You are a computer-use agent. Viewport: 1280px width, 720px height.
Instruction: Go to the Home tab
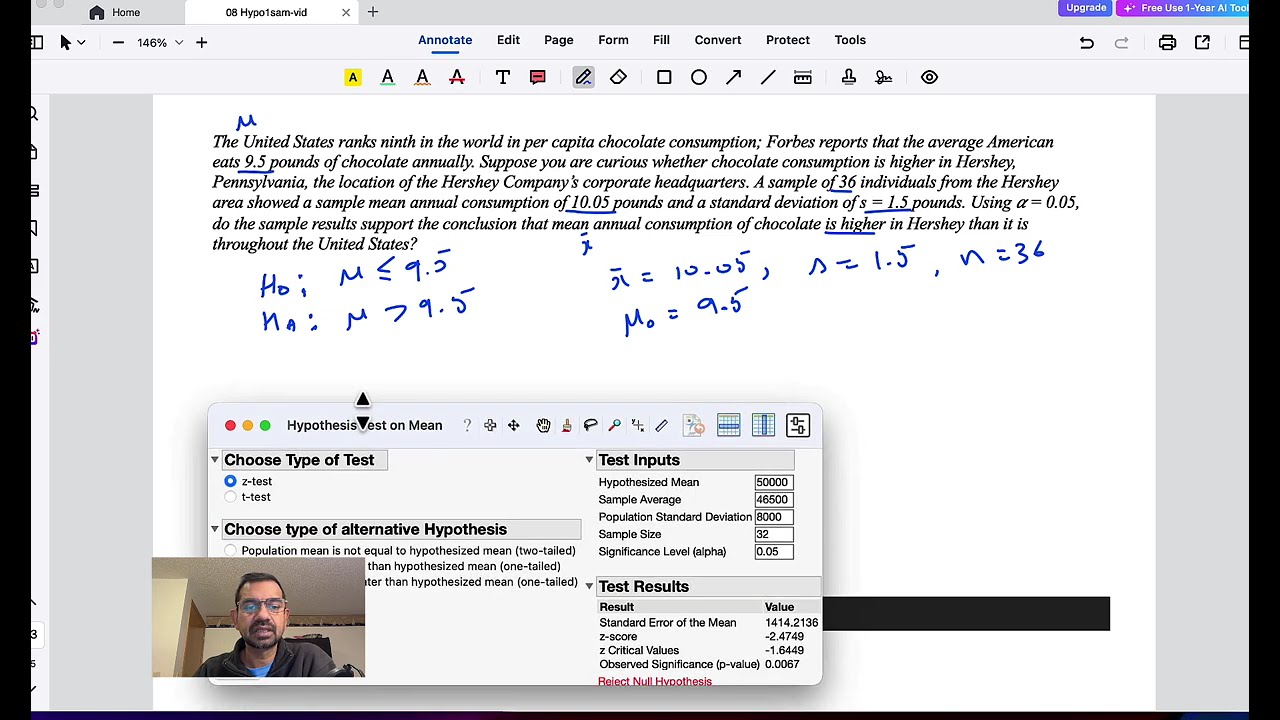(114, 12)
